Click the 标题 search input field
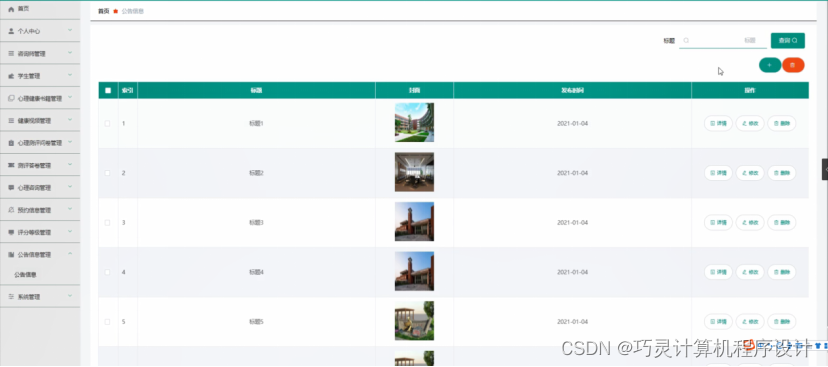The width and height of the screenshot is (828, 367). [723, 41]
